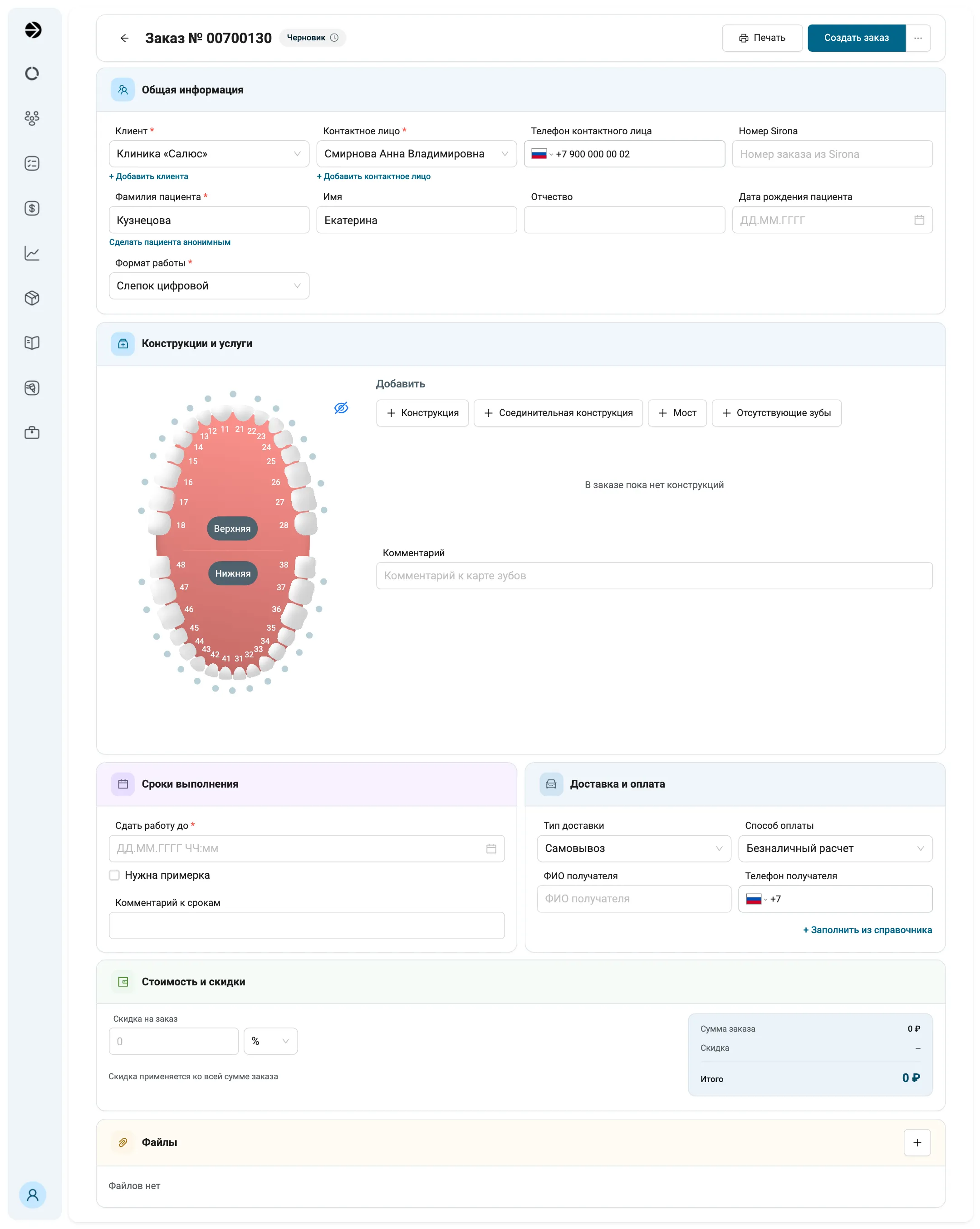Select the Верхняя jaw toggle
The image size is (980, 1229).
pyautogui.click(x=232, y=529)
